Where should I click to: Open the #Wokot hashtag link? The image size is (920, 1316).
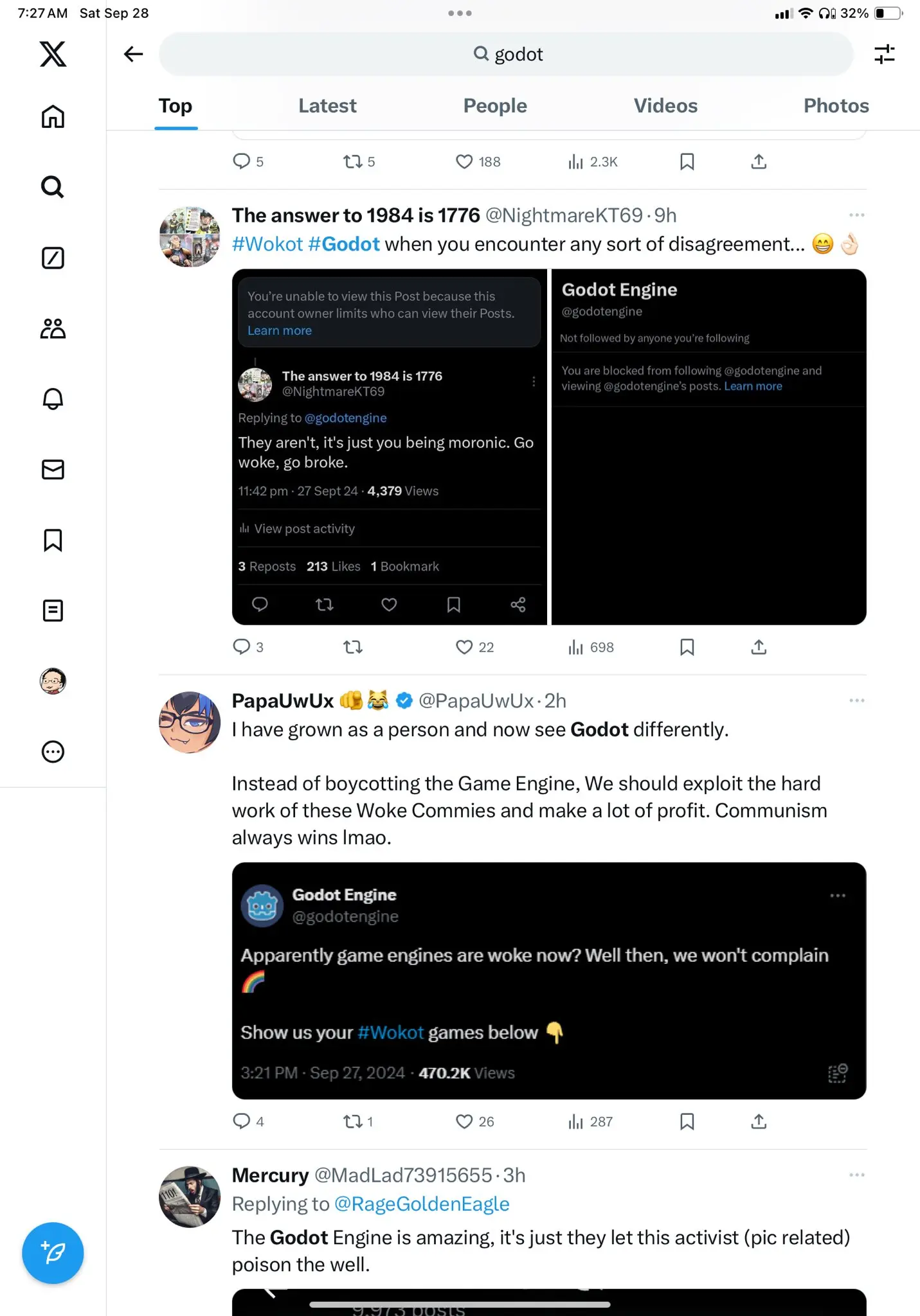click(267, 244)
